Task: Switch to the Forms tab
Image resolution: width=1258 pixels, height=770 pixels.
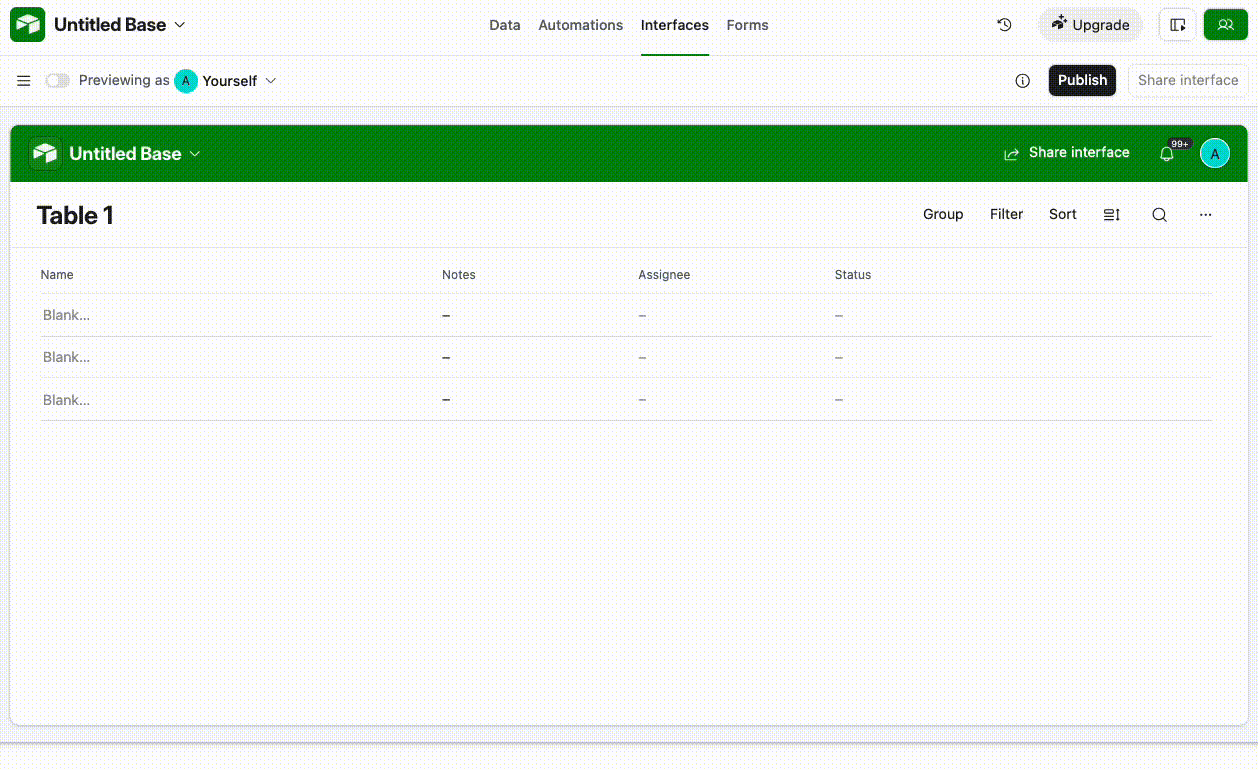Action: pos(747,25)
